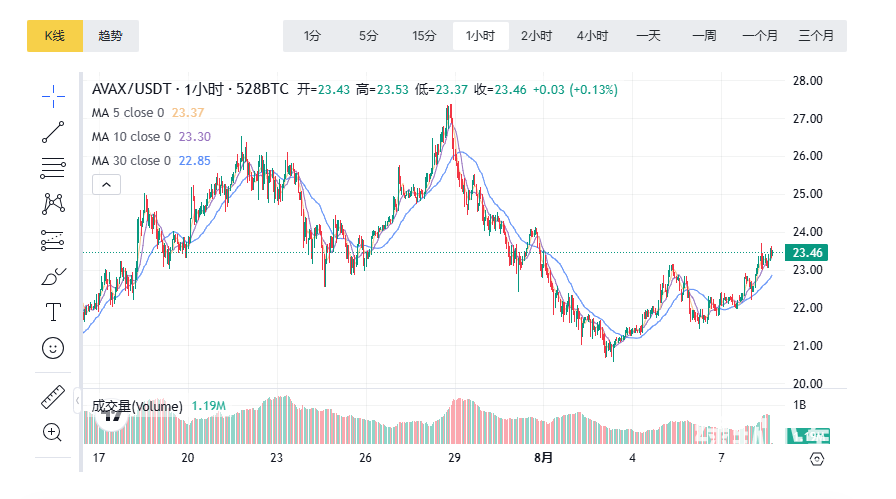Set timeframe to 15分
Screen dimensions: 896x499
[x=424, y=36]
